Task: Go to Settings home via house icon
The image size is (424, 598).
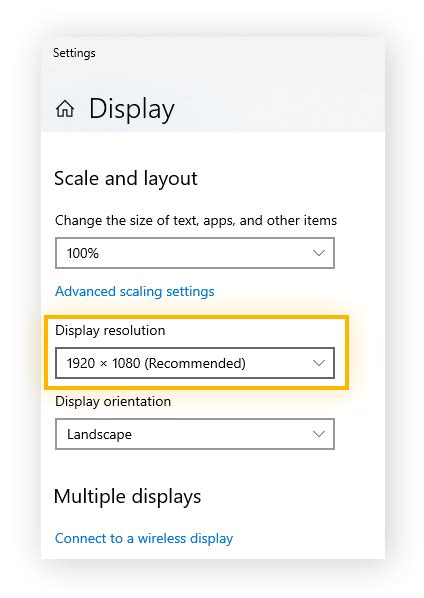Action: [65, 109]
